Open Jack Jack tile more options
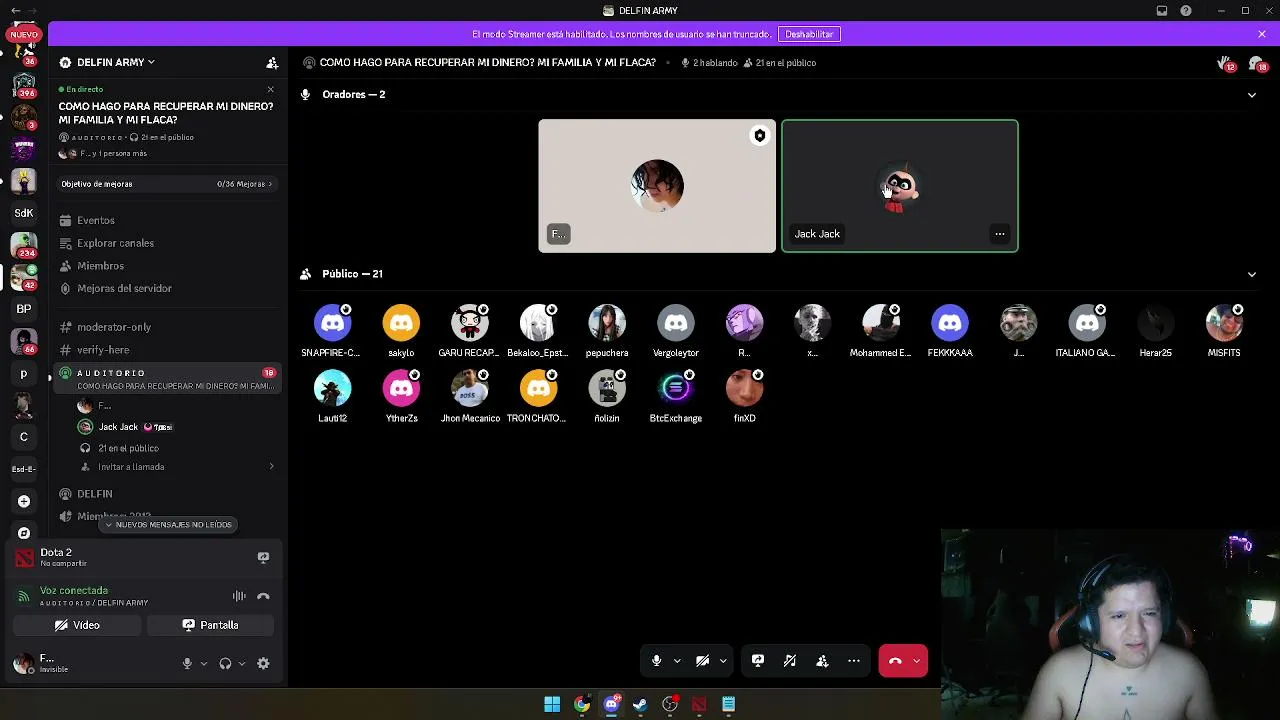 click(1000, 234)
